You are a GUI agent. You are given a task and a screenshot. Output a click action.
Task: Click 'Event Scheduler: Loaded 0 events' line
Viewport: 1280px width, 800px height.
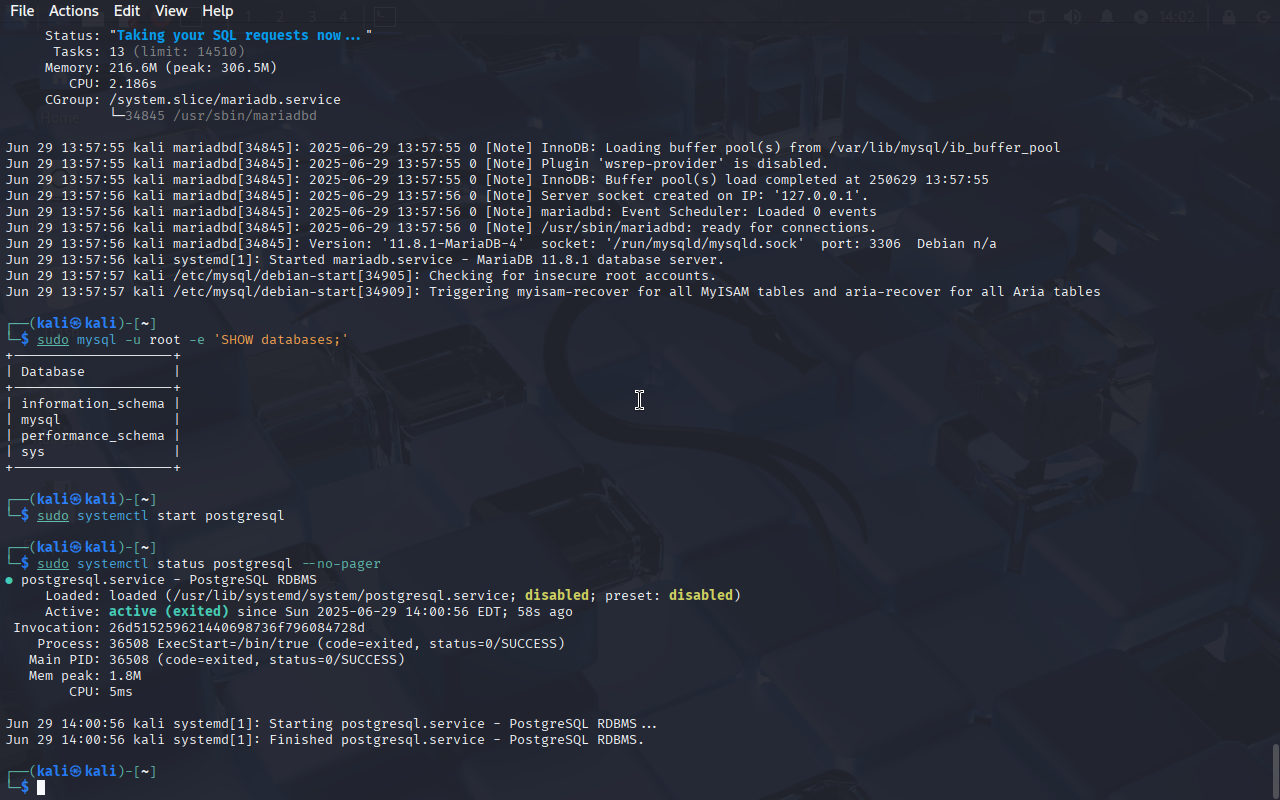tap(441, 211)
